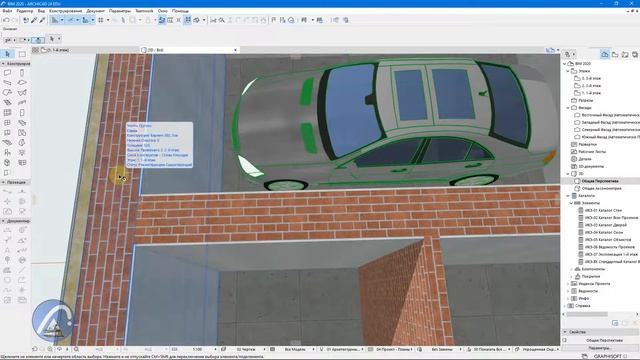The height and width of the screenshot is (360, 640).
Task: Select the Beam tool
Action: [7, 83]
